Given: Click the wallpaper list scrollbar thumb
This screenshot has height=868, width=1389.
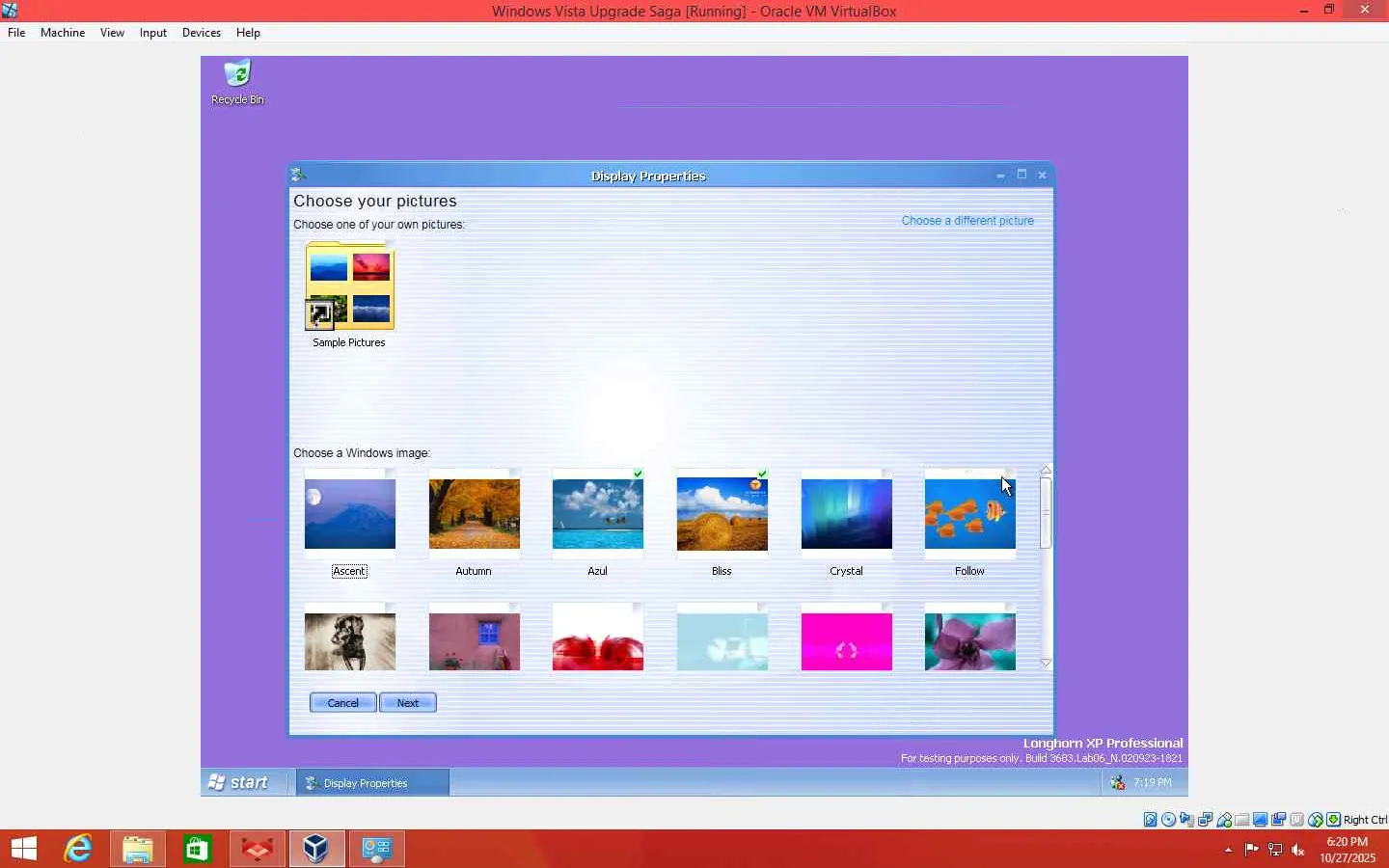Looking at the screenshot, I should pyautogui.click(x=1046, y=512).
